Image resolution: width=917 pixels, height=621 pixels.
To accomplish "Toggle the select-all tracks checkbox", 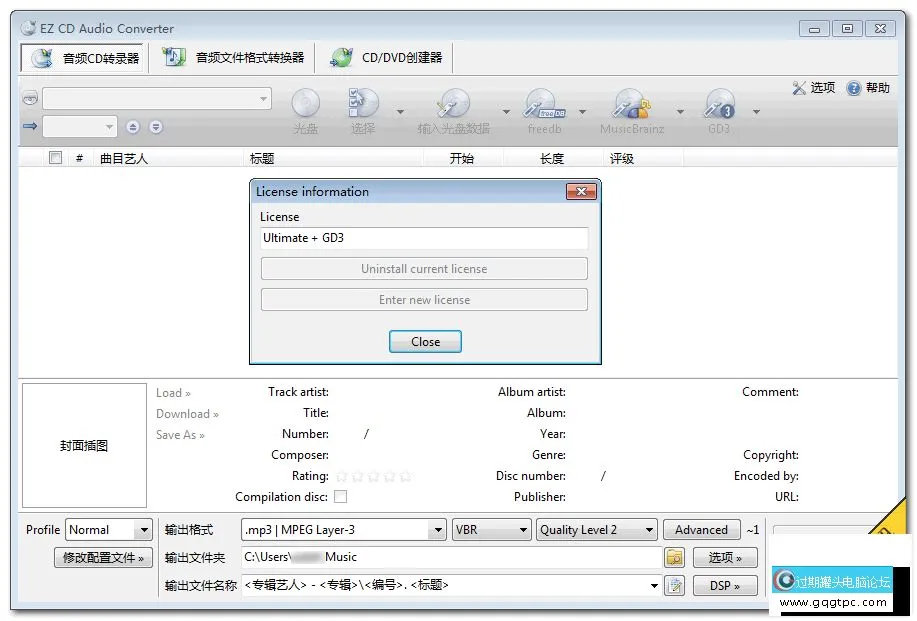I will [56, 158].
